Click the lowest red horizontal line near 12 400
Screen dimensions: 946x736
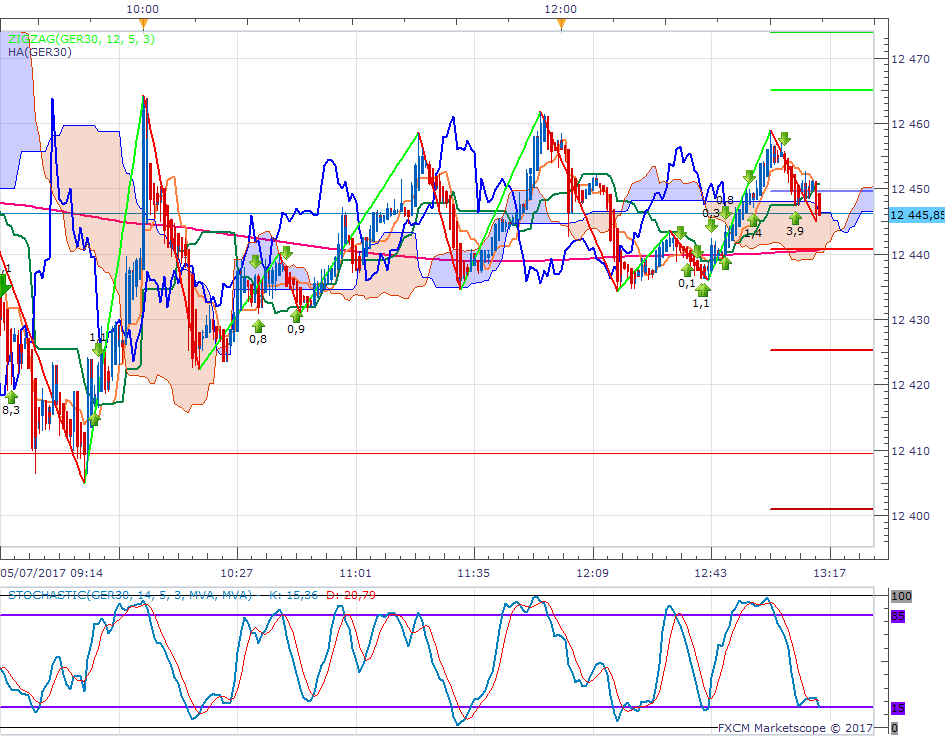click(x=821, y=509)
